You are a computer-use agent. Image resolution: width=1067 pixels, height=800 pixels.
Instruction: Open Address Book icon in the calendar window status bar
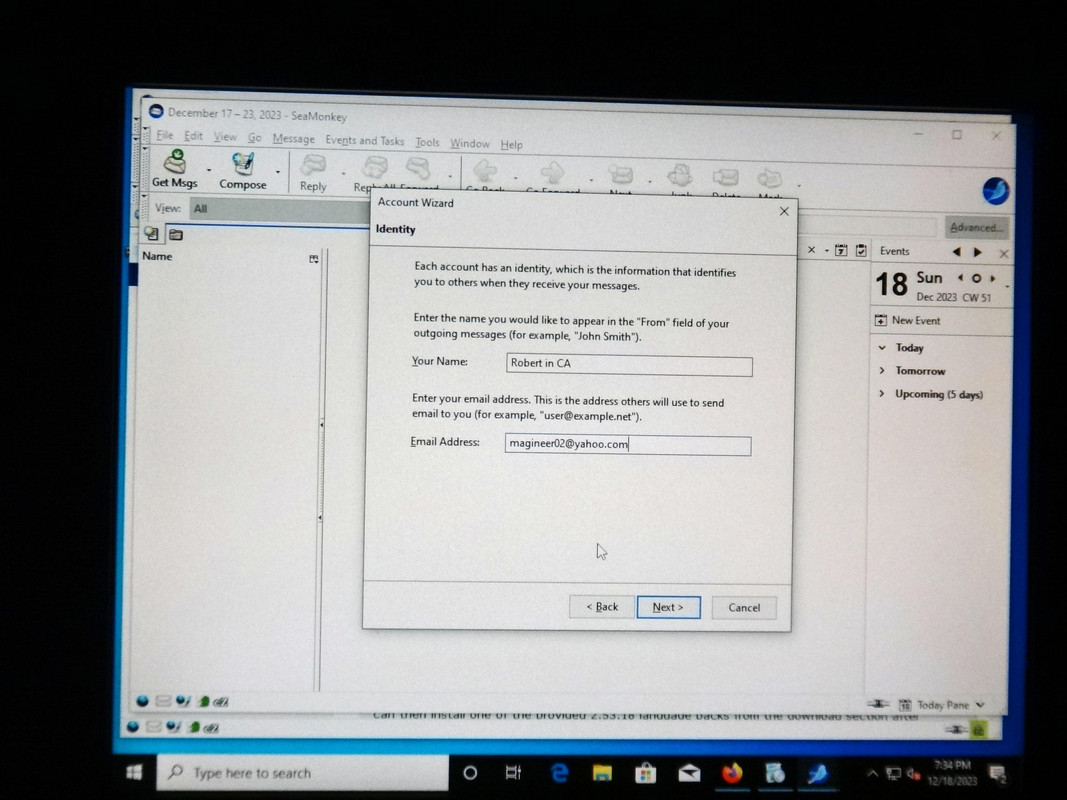[x=203, y=701]
